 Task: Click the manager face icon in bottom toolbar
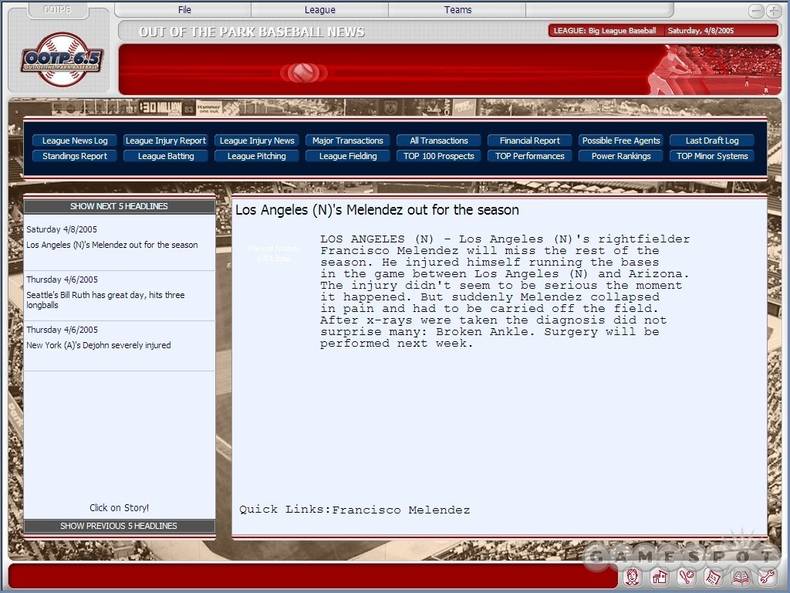pyautogui.click(x=633, y=577)
